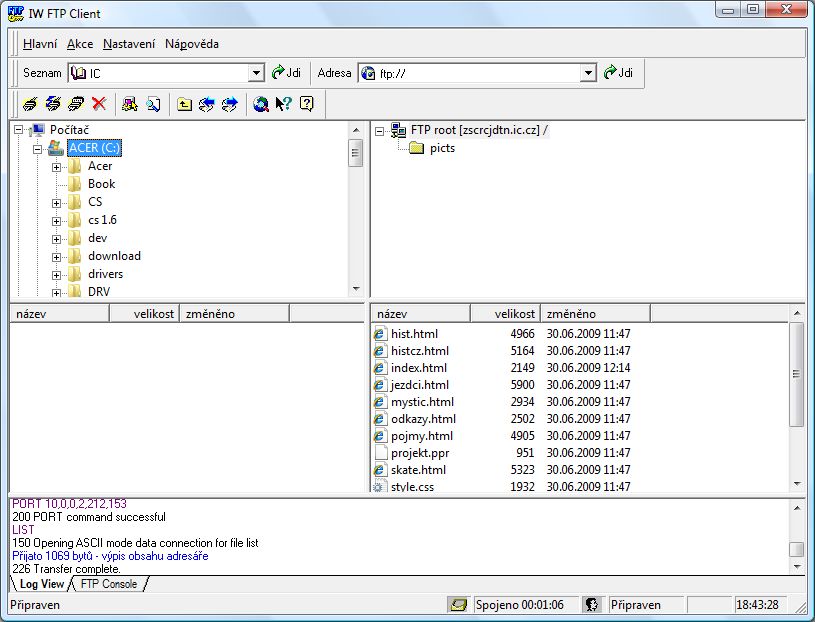The height and width of the screenshot is (622, 815).
Task: Click log panel scrollbar up arrow
Action: click(x=797, y=508)
